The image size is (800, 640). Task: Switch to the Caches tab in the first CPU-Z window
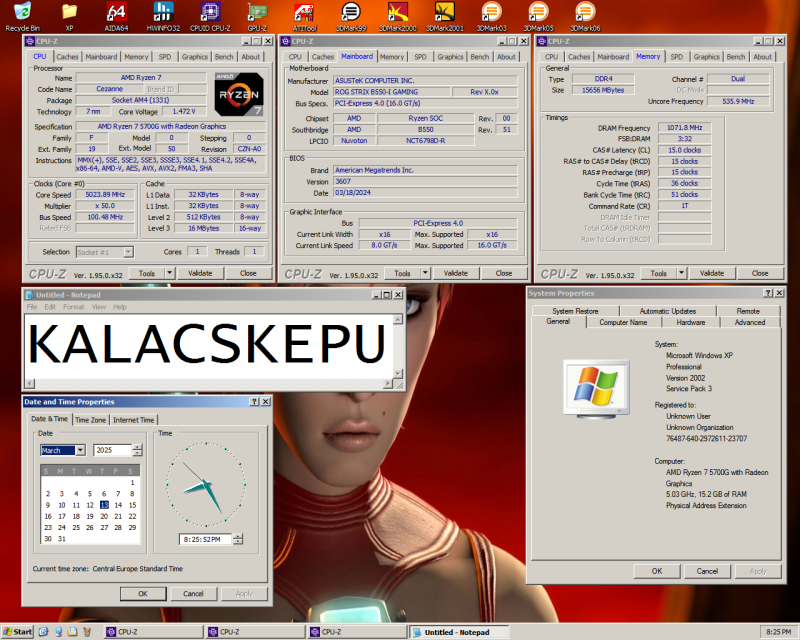pyautogui.click(x=67, y=57)
